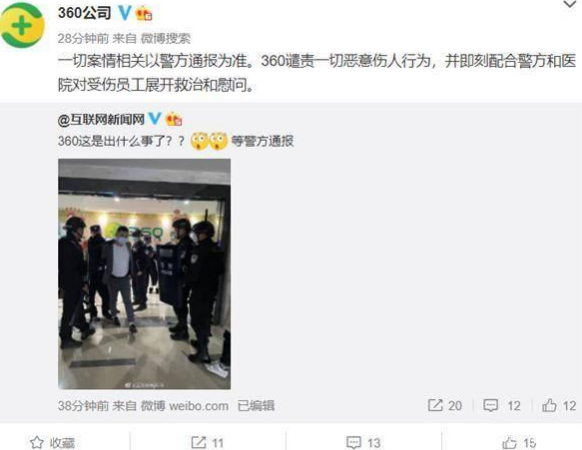The width and height of the screenshot is (582, 450).
Task: Click verified badge beside 互联网新闻网
Action: 155,119
